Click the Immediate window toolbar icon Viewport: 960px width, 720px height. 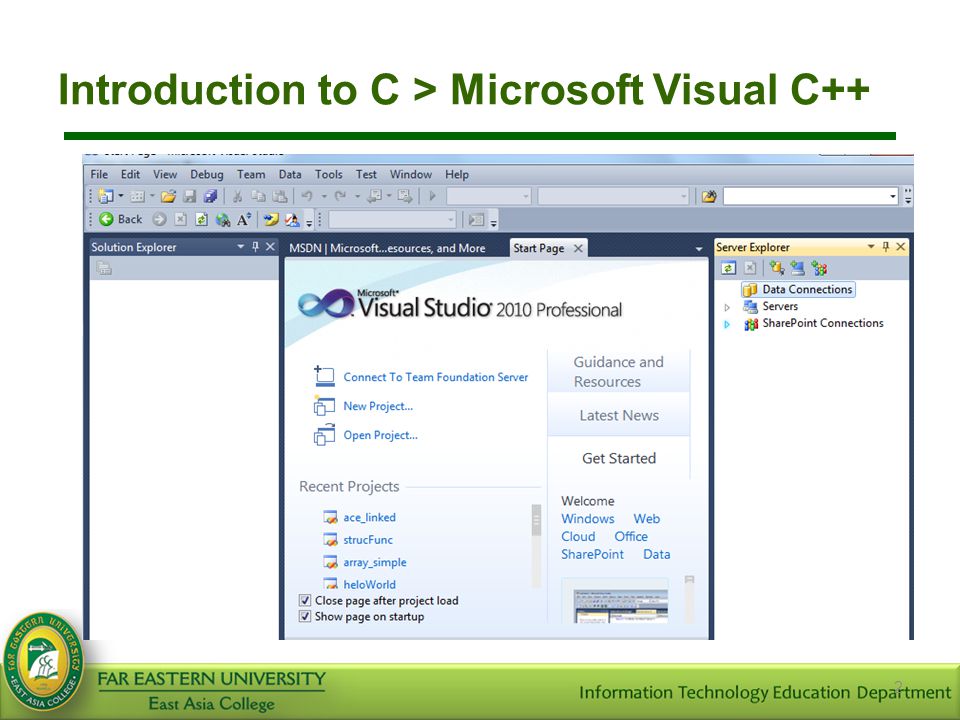[476, 219]
